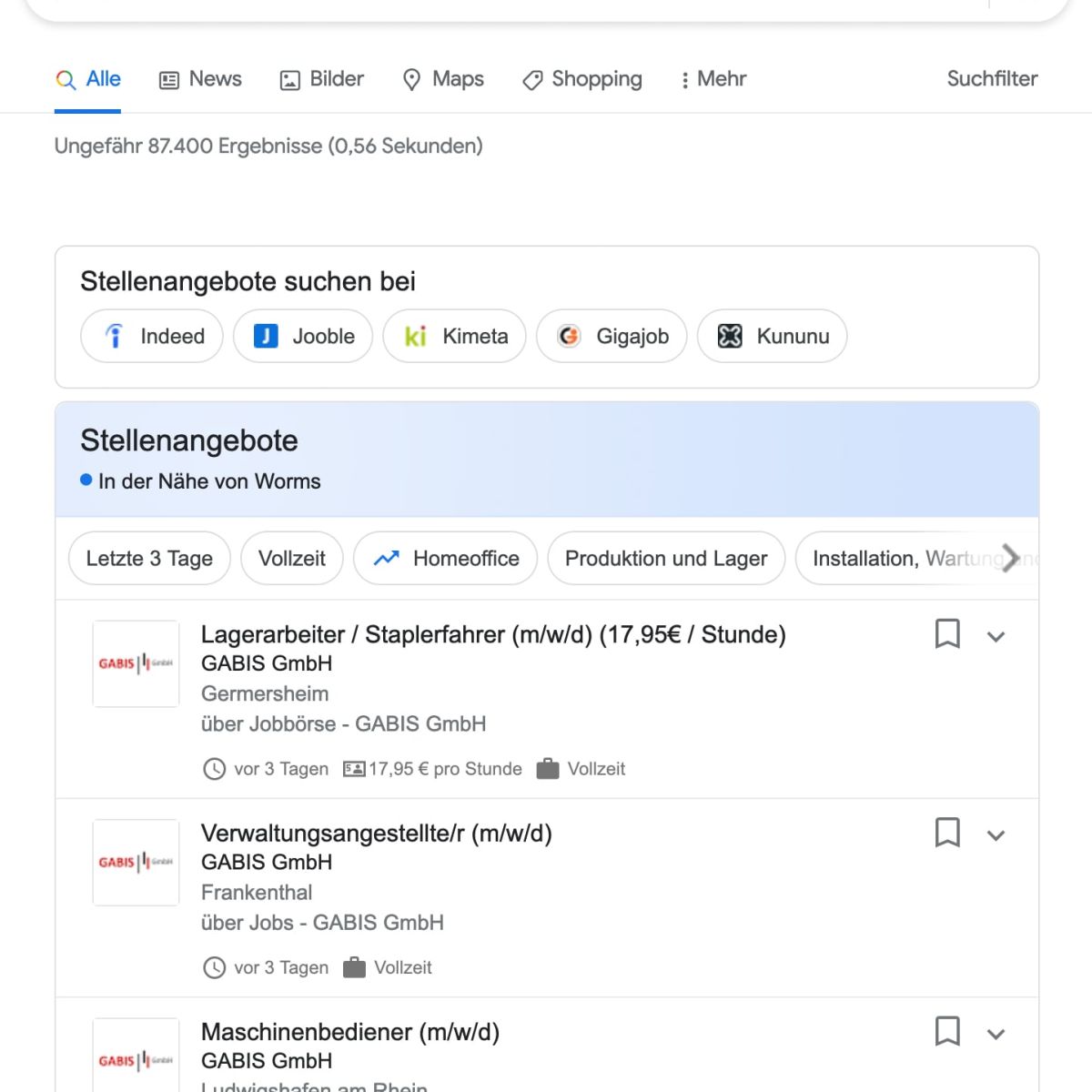Open the Maps tab
The width and height of the screenshot is (1092, 1092).
tap(443, 79)
